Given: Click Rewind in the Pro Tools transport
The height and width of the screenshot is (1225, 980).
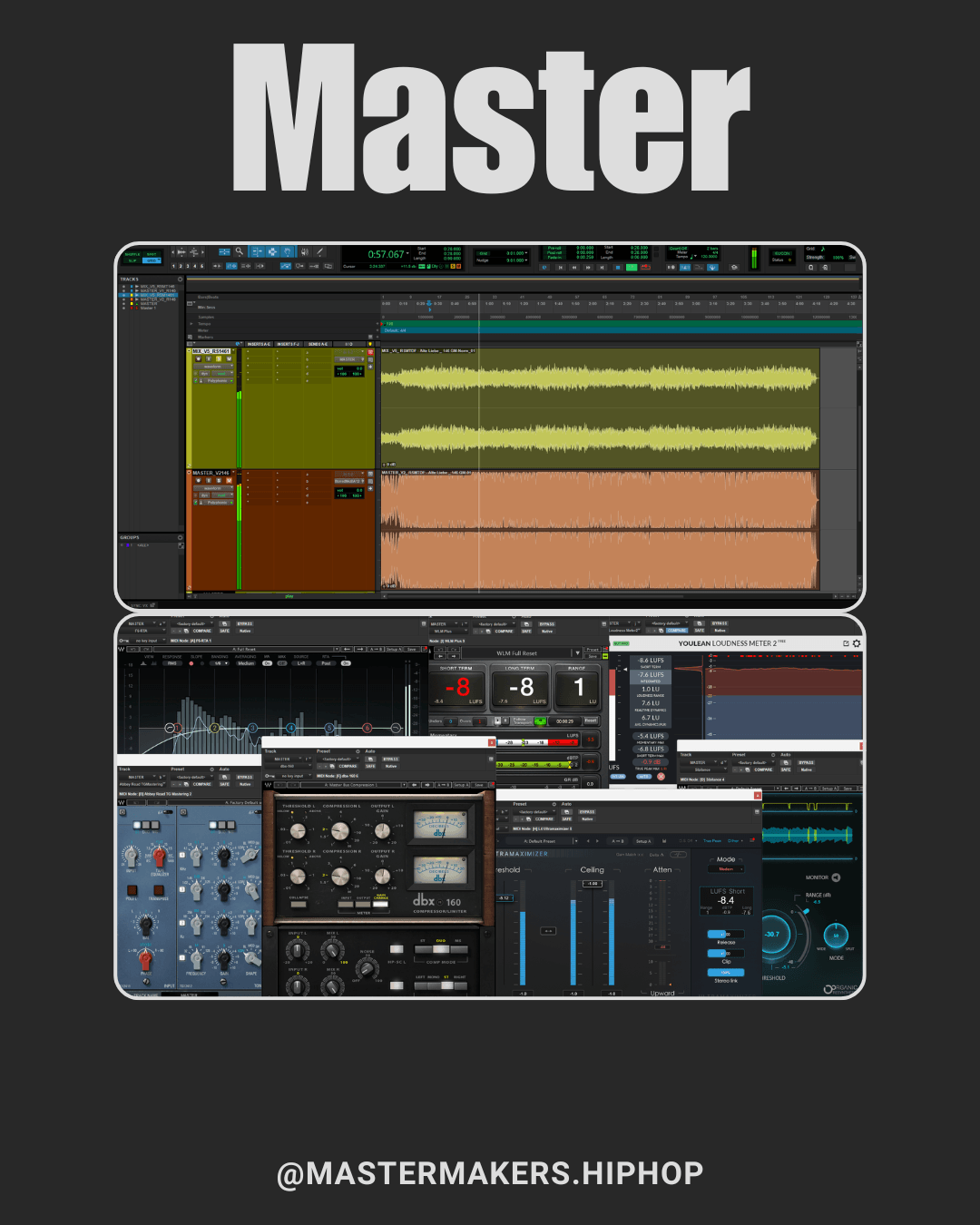Looking at the screenshot, I should (574, 267).
